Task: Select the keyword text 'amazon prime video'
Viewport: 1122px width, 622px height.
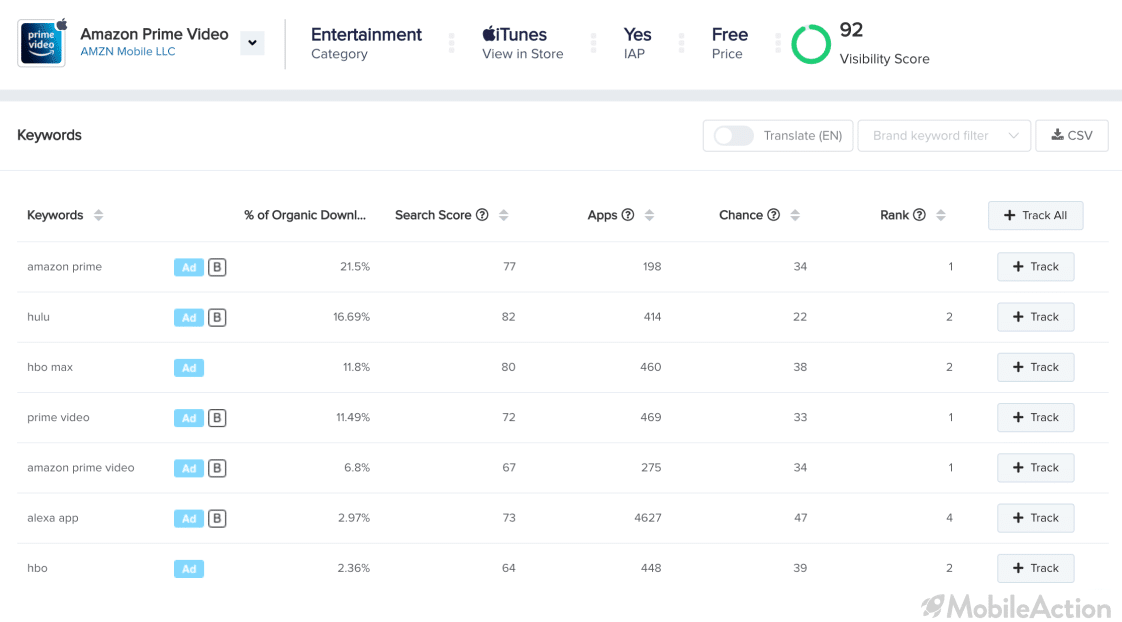Action: coord(81,467)
